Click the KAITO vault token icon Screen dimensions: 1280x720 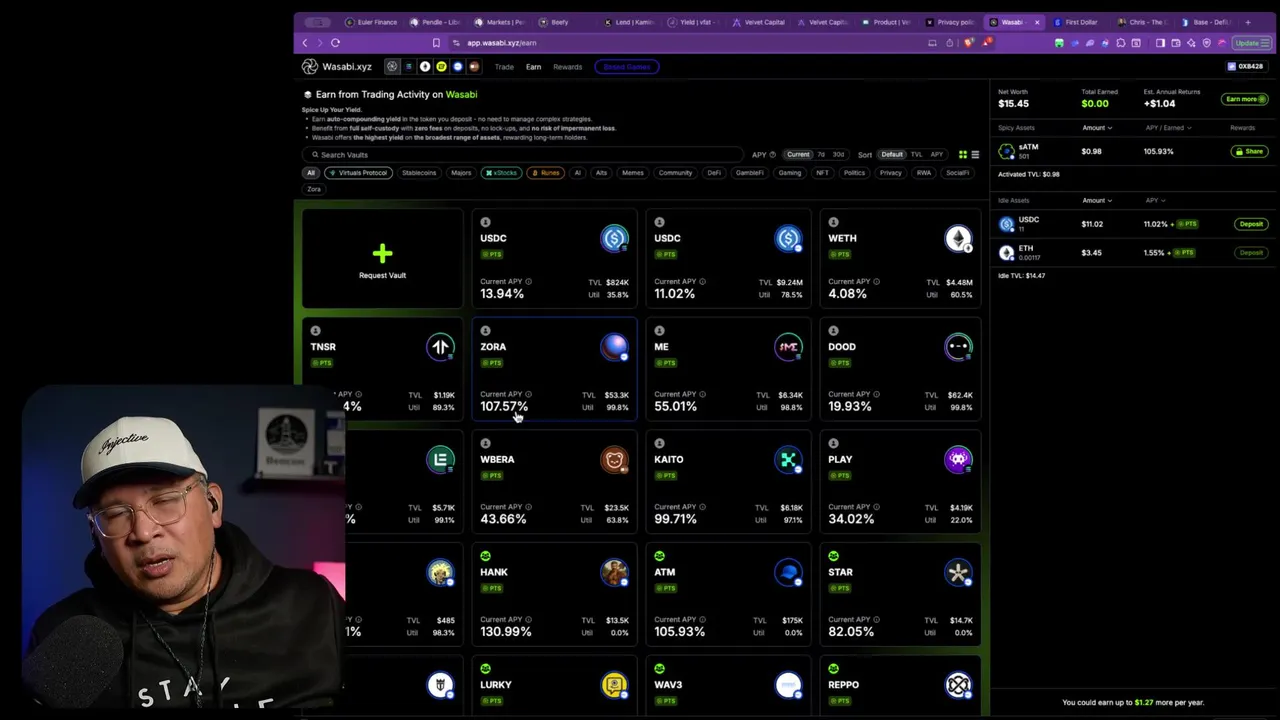click(x=788, y=460)
